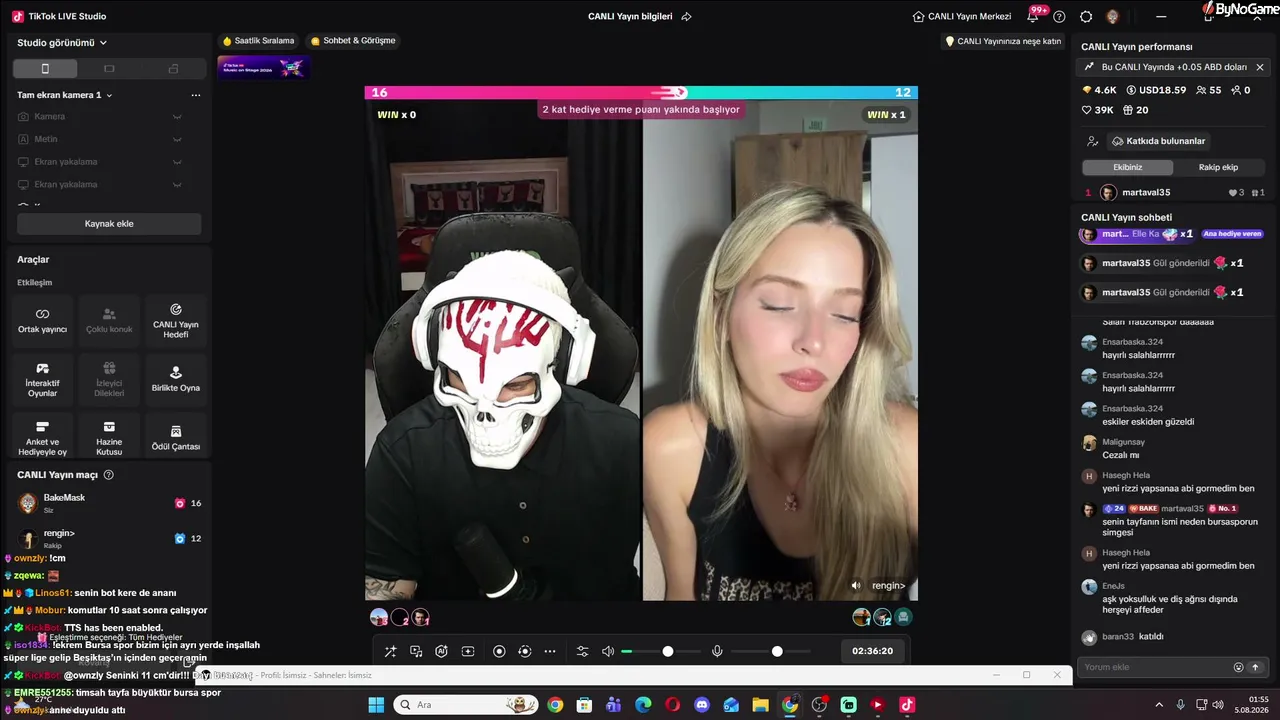
Task: Open Anket ve Hediyeyle oy
Action: tap(42, 438)
